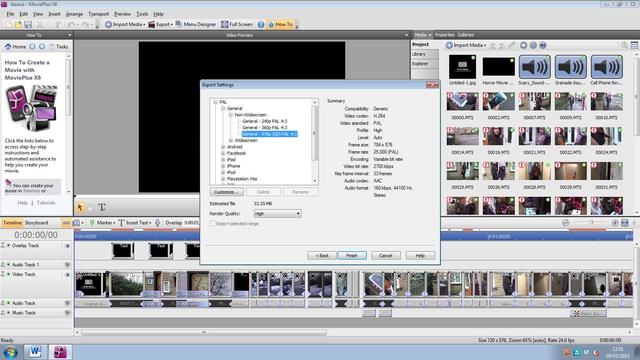Image resolution: width=640 pixels, height=360 pixels.
Task: Select Untitled-1.jpg media thumbnail
Action: 462,67
